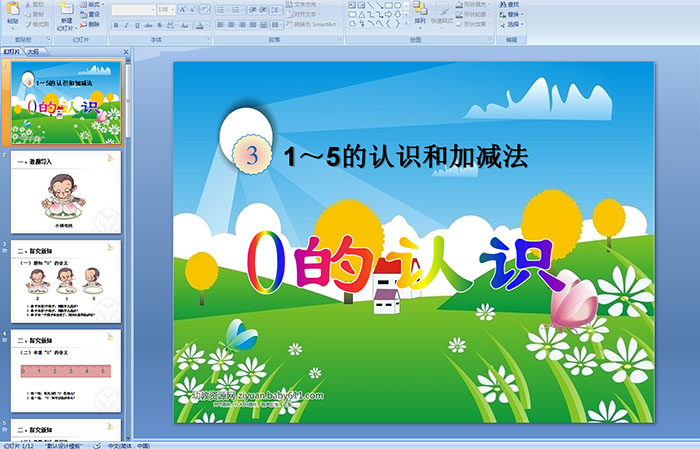This screenshot has width=700, height=449.
Task: Click the Find (查找) icon
Action: coord(512,4)
